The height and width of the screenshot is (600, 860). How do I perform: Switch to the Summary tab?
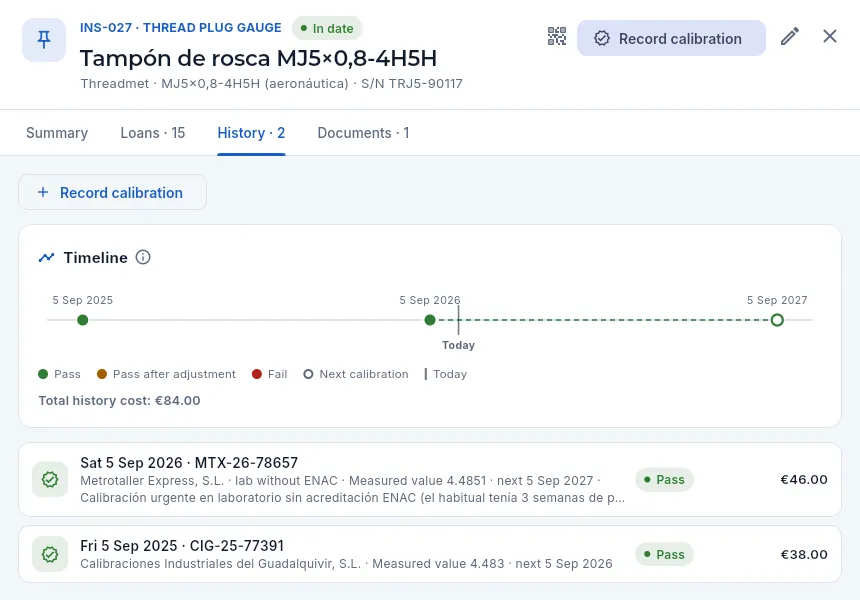click(57, 133)
